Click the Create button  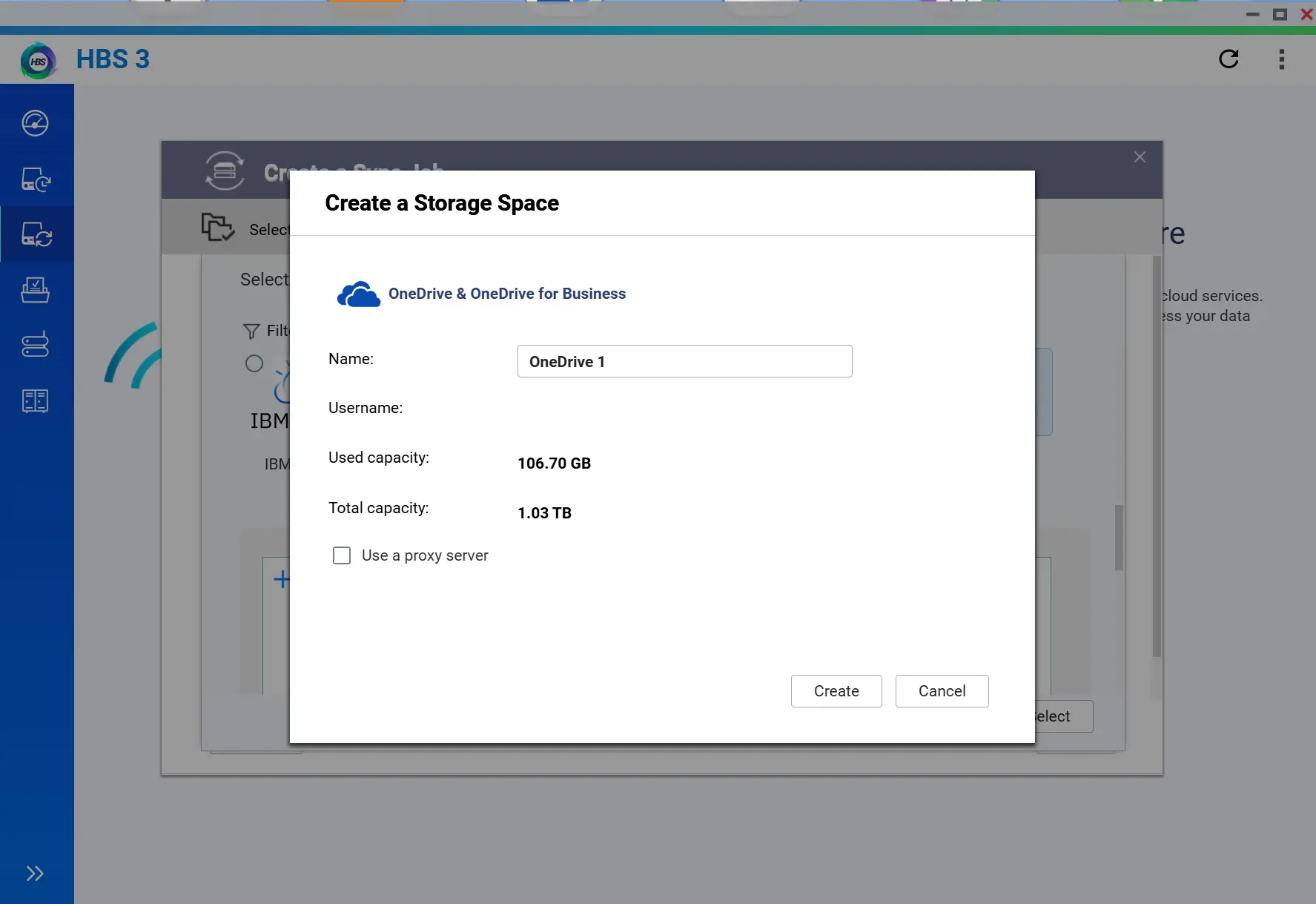pyautogui.click(x=836, y=691)
